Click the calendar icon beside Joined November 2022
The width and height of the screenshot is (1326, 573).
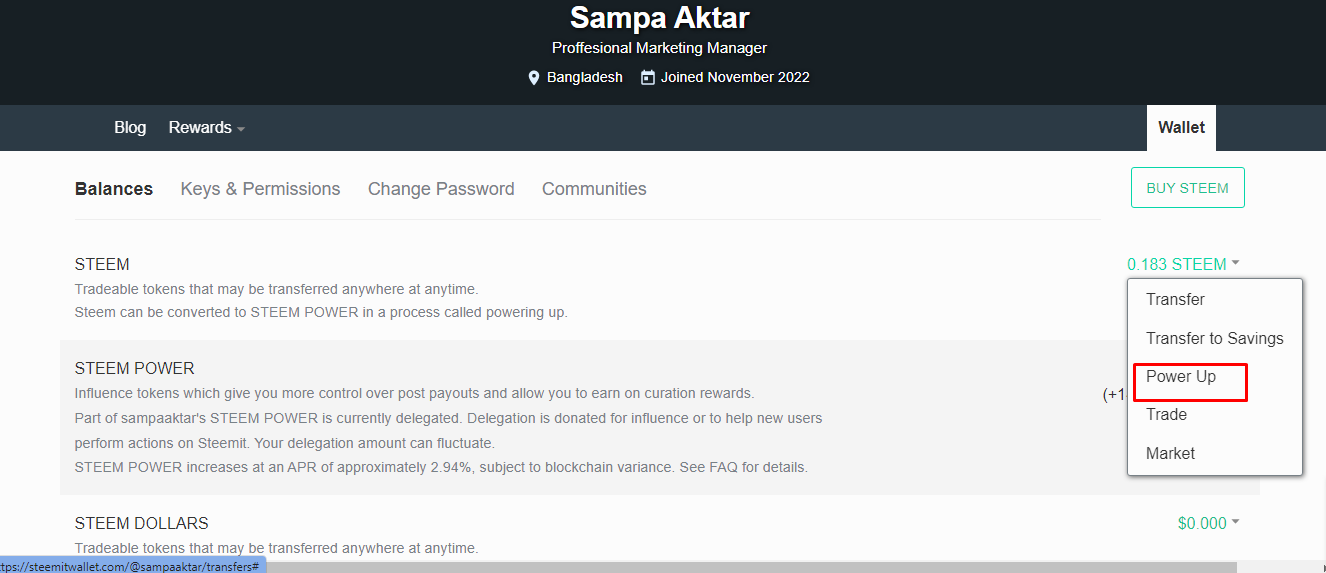pos(648,77)
